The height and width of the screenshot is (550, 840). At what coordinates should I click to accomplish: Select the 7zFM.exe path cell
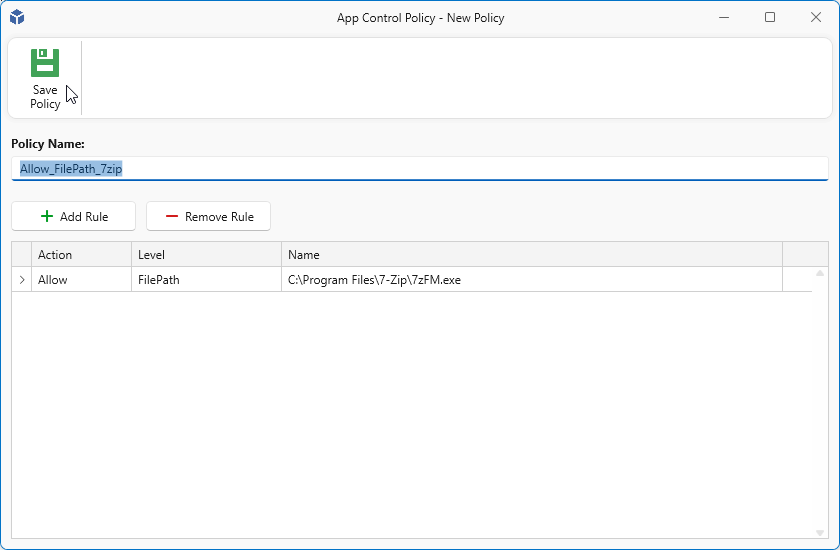[x=531, y=280]
